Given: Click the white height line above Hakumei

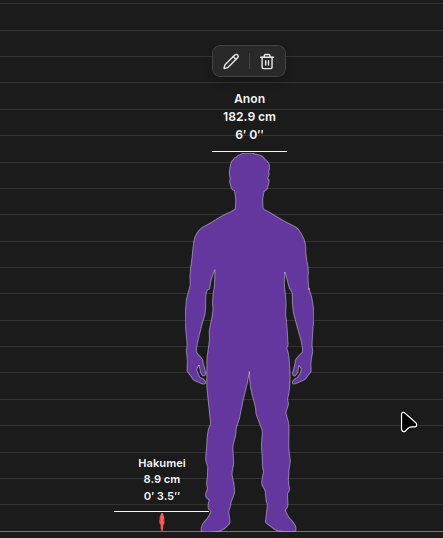Looking at the screenshot, I should coord(161,511).
